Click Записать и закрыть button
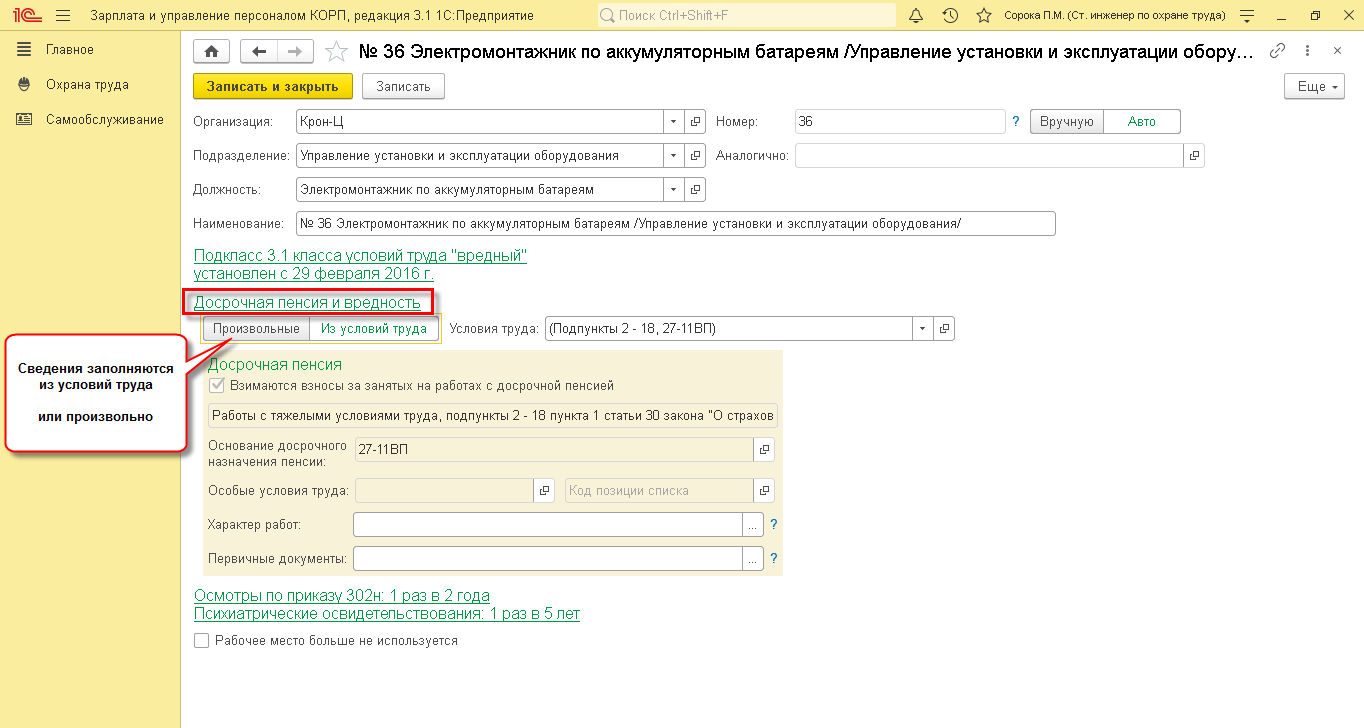The width and height of the screenshot is (1364, 728). (273, 87)
